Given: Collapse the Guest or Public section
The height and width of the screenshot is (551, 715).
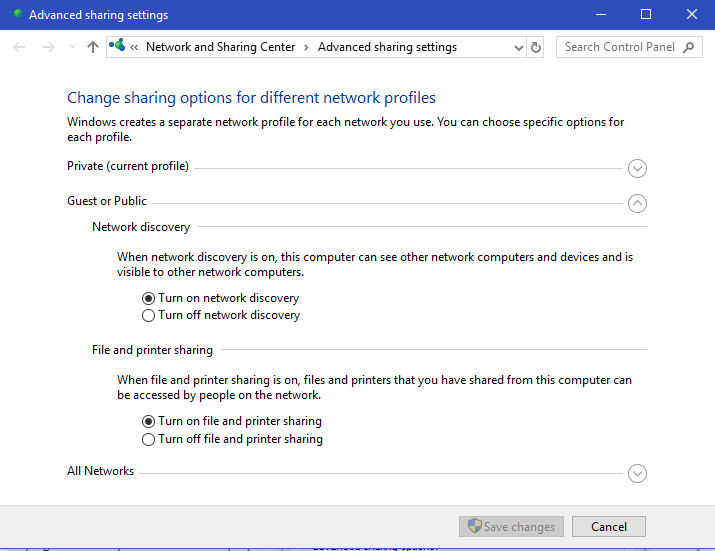Looking at the screenshot, I should coord(637,203).
